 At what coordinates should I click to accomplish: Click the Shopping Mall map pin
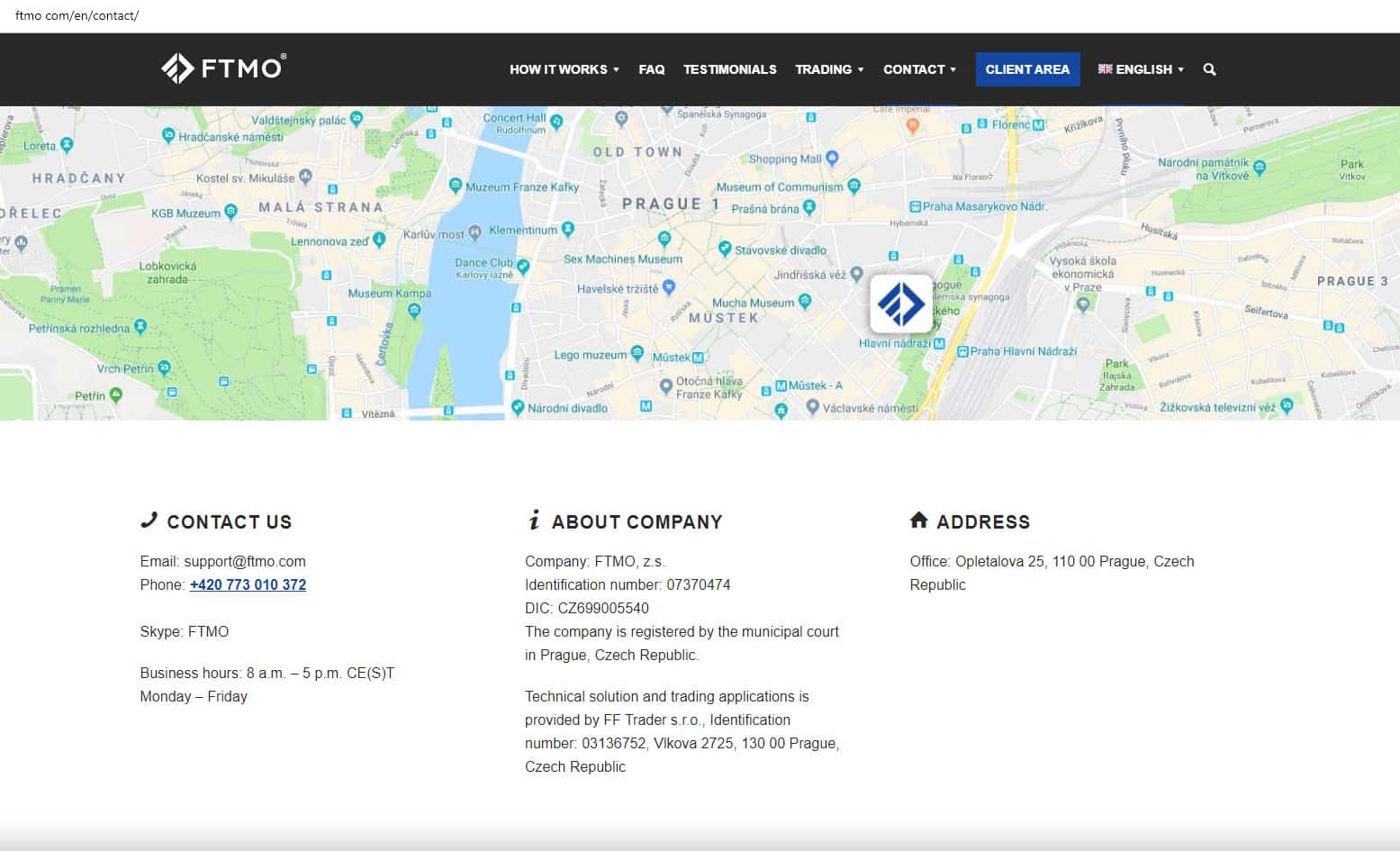pyautogui.click(x=832, y=158)
